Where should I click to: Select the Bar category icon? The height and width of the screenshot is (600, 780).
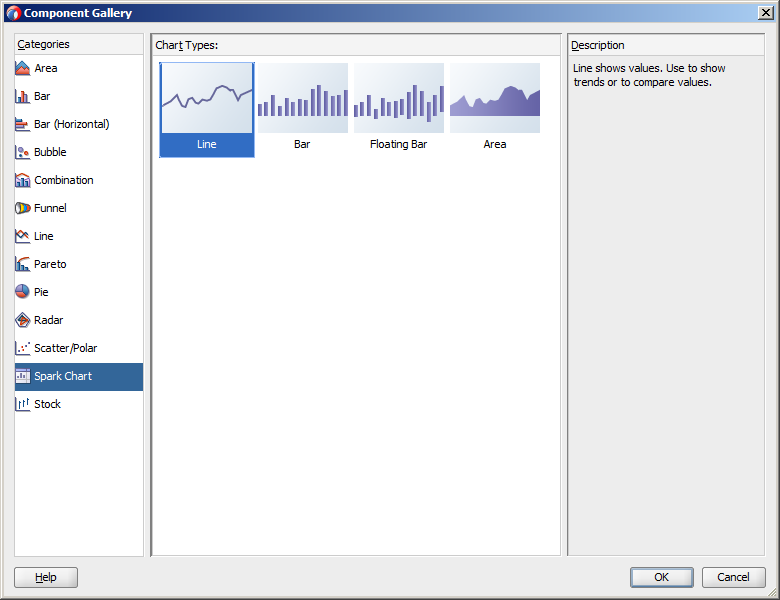point(22,96)
